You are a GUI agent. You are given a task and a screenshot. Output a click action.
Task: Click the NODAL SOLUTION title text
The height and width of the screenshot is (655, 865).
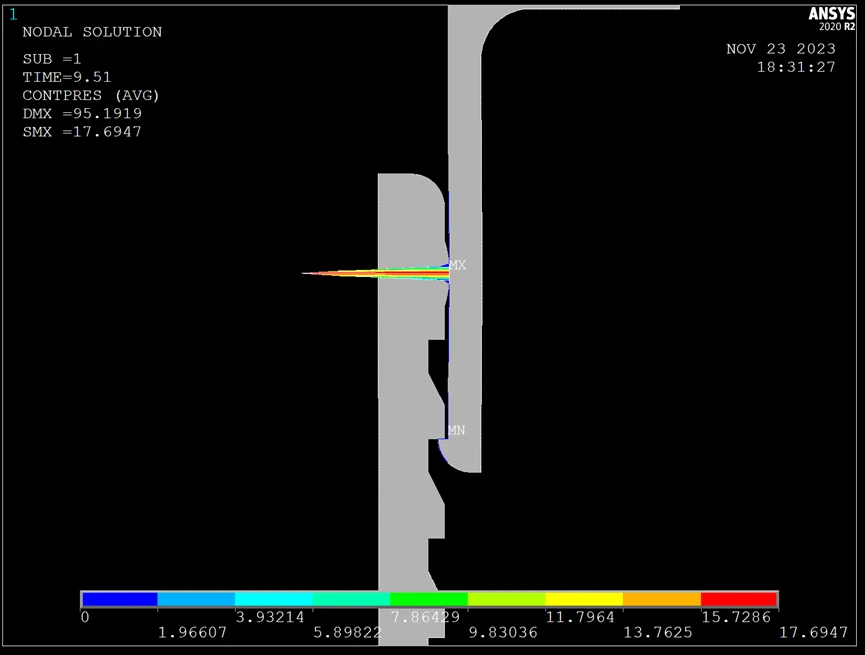[x=92, y=32]
